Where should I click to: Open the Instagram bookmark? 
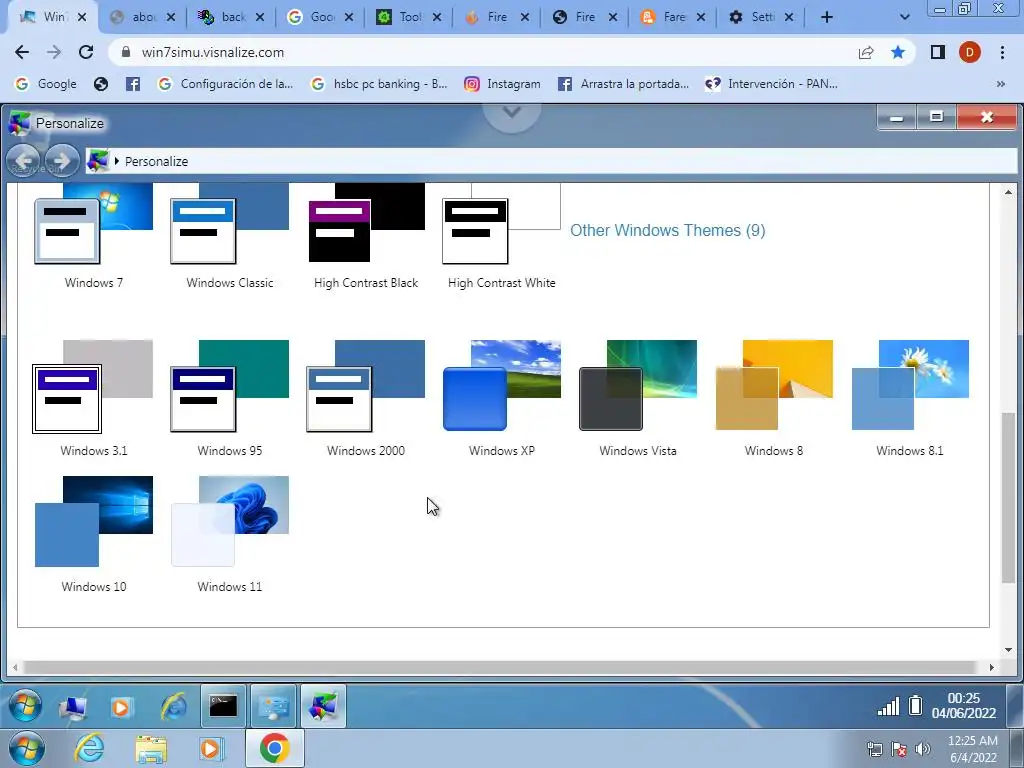(502, 84)
